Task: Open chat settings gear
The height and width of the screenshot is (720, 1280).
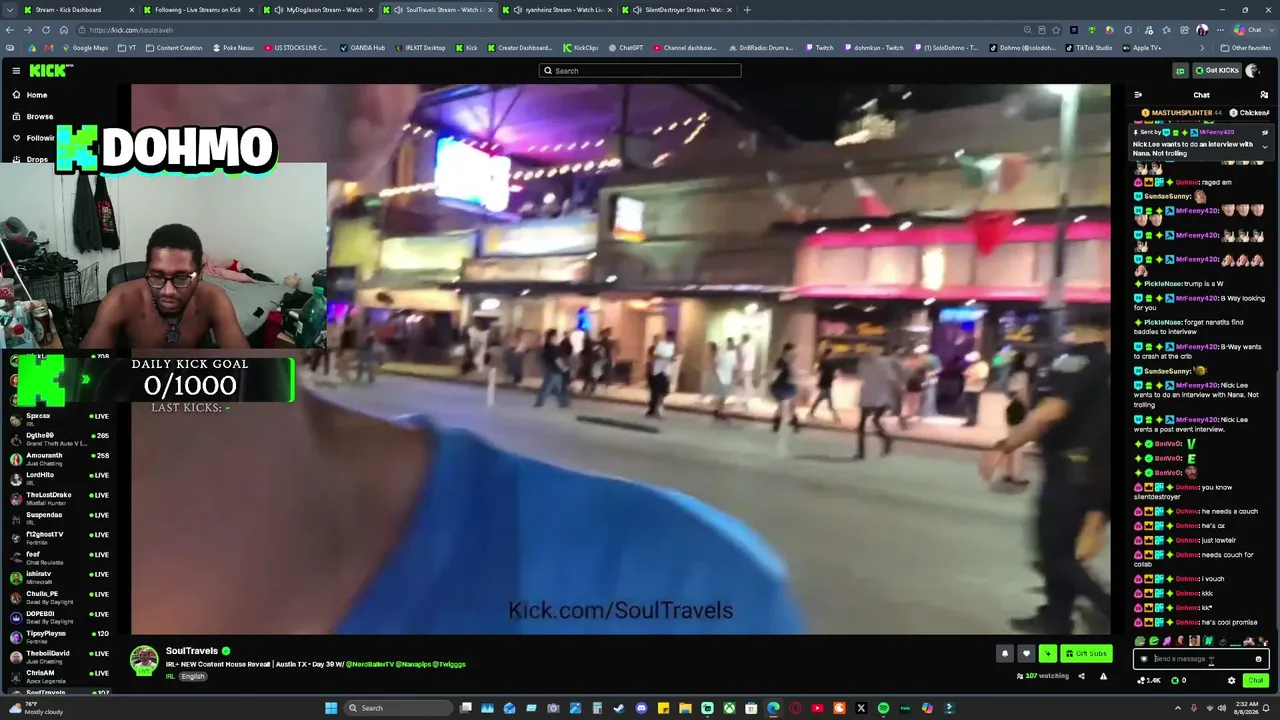Action: coord(1231,680)
